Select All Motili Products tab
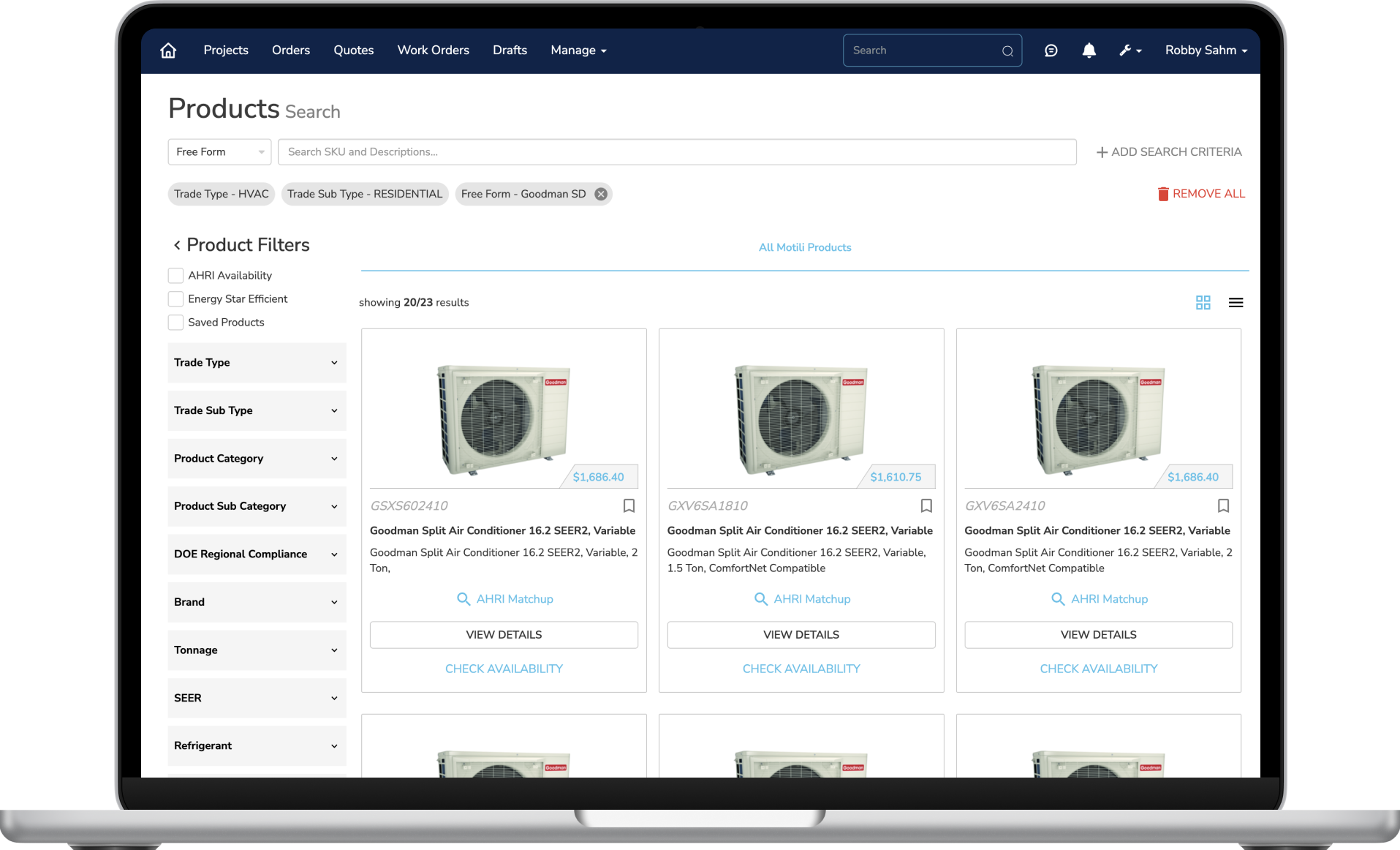1400x850 pixels. click(x=805, y=247)
